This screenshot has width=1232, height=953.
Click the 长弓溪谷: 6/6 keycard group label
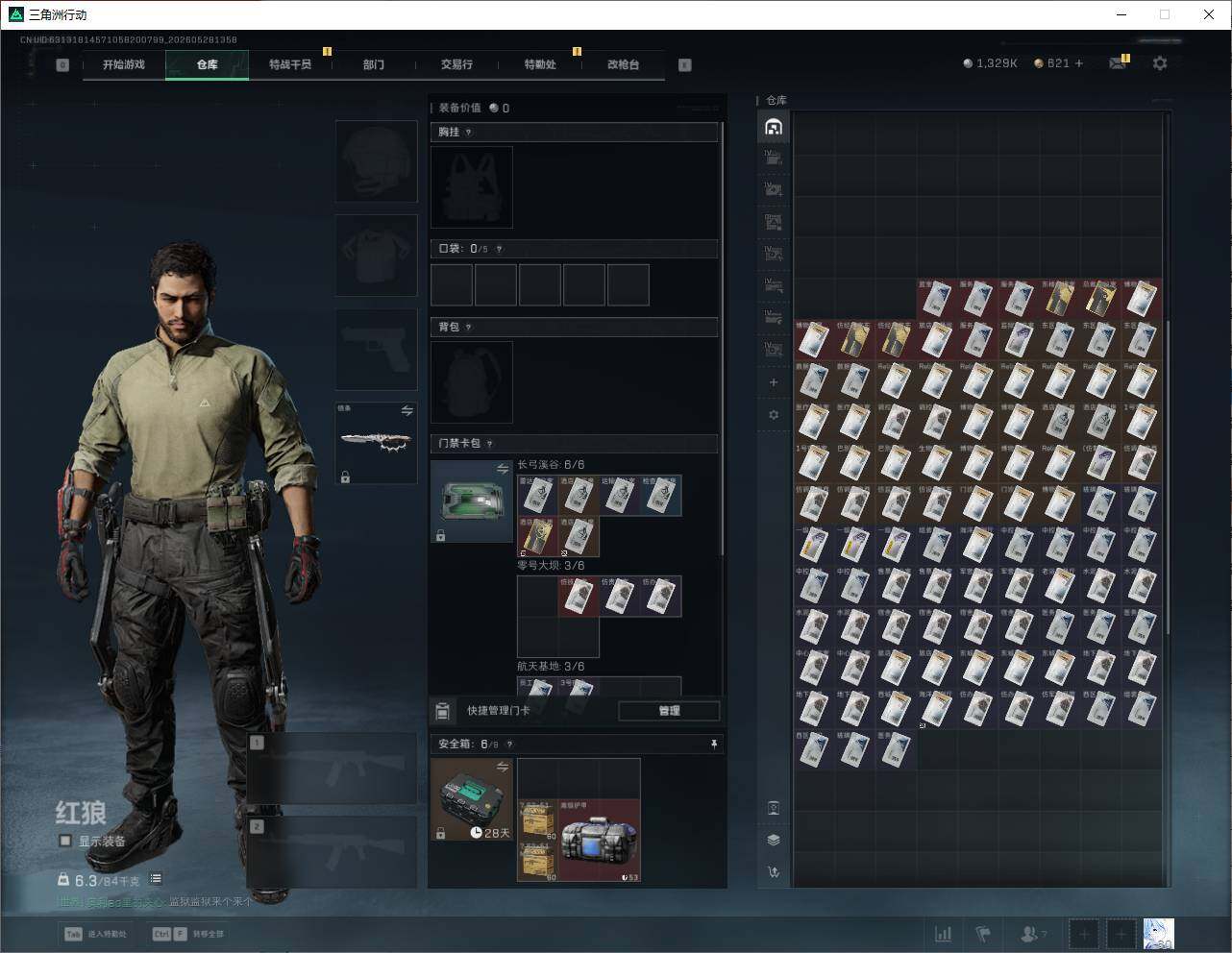pyautogui.click(x=551, y=465)
